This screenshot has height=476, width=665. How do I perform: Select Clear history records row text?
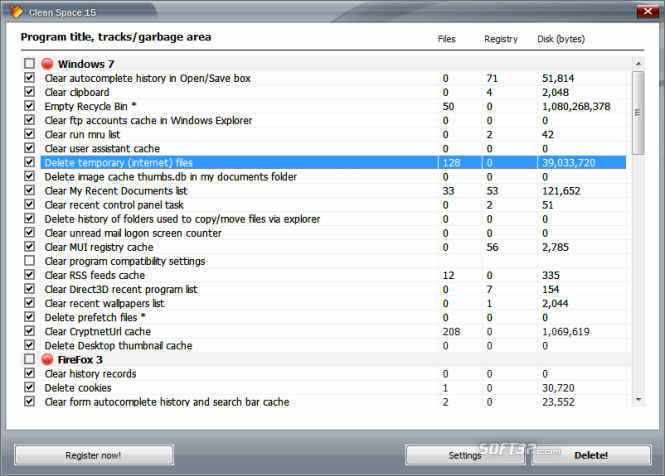[x=90, y=374]
